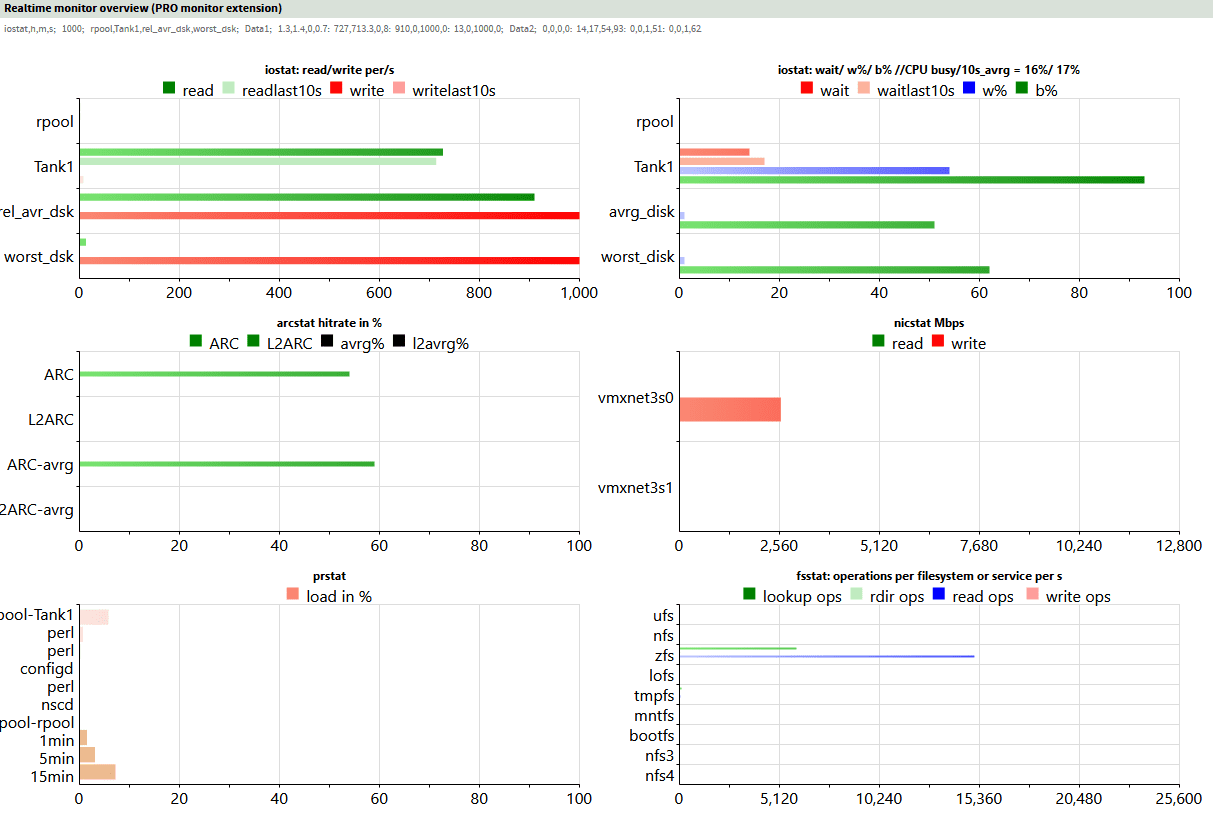Click 'worst_disk' label in iostat wait chart
This screenshot has width=1213, height=816.
click(x=637, y=257)
